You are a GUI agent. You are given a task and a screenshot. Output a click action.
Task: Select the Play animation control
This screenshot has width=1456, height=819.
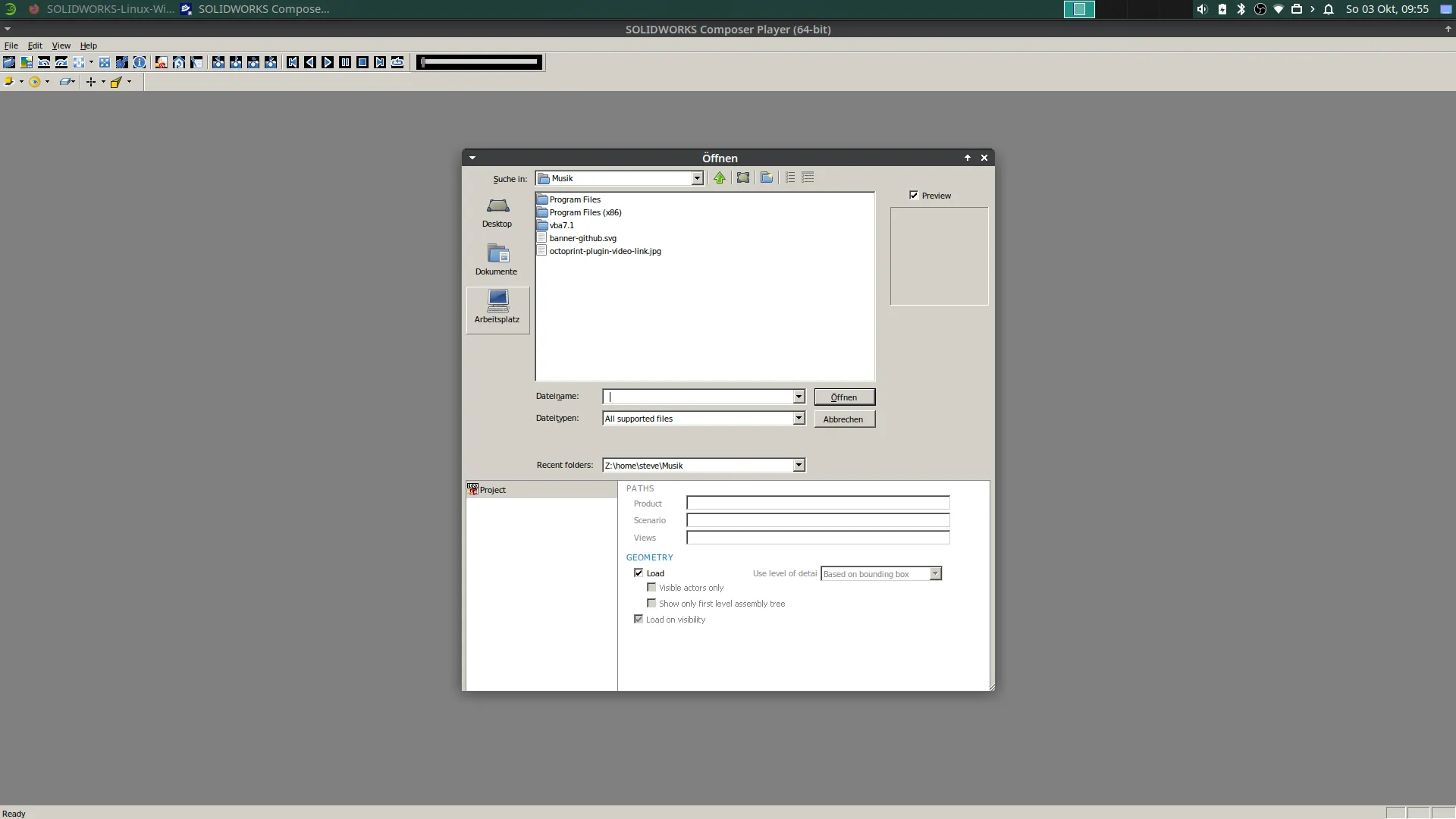pos(328,62)
